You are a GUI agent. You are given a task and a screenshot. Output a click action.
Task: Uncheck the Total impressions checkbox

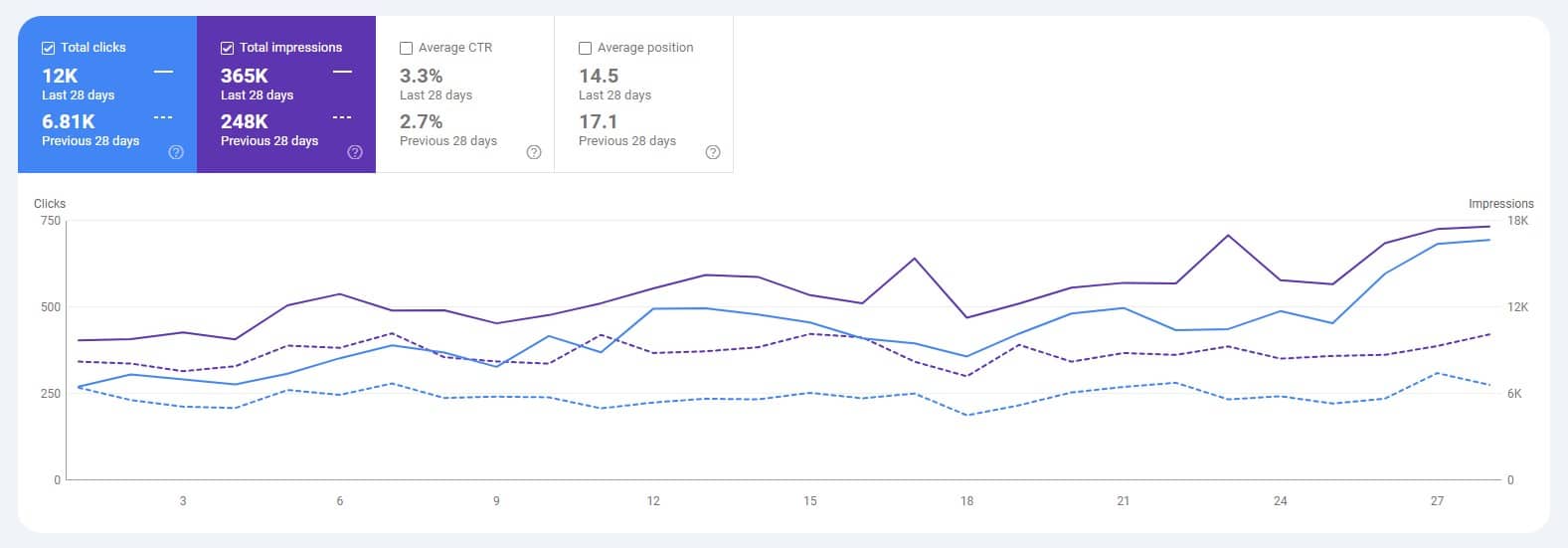tap(227, 48)
